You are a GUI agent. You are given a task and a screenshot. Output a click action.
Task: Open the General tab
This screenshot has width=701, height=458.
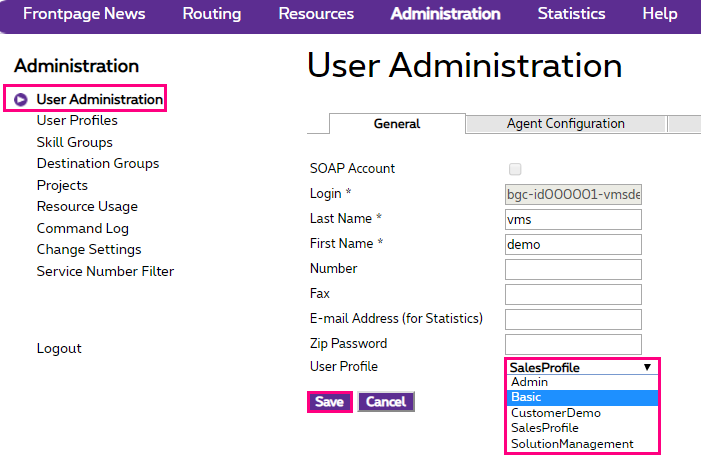(397, 124)
